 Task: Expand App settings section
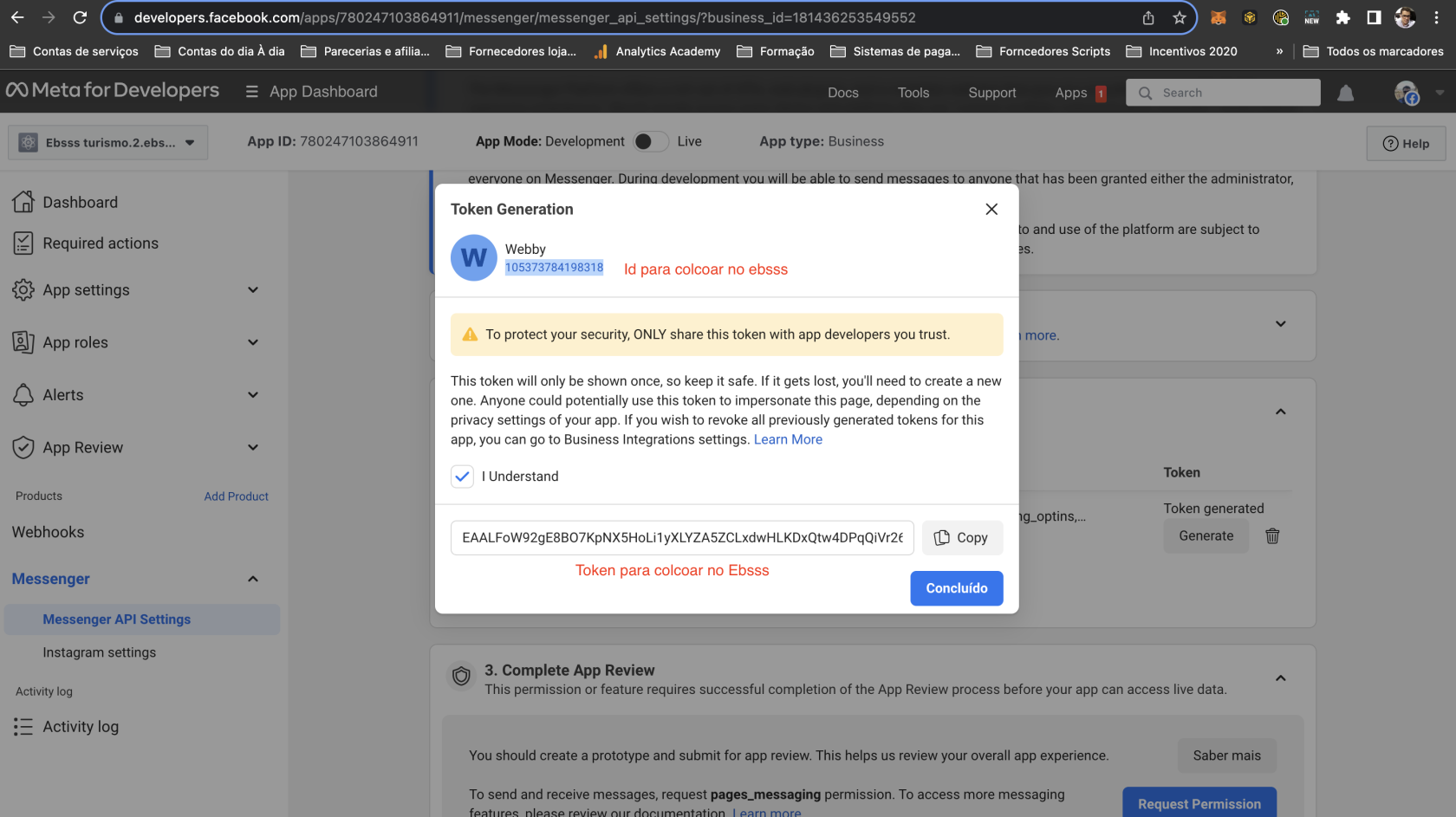(253, 290)
